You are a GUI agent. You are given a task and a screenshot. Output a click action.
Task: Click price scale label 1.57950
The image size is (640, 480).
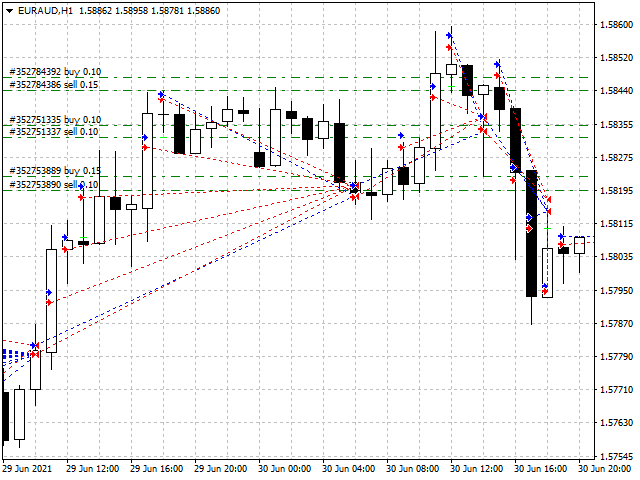pos(616,291)
